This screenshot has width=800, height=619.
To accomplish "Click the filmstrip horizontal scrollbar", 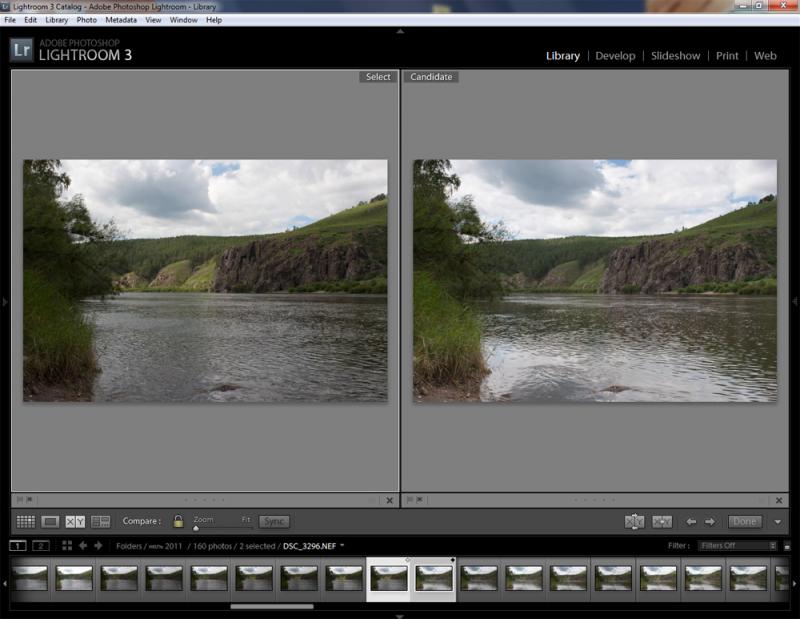I will coord(272,607).
